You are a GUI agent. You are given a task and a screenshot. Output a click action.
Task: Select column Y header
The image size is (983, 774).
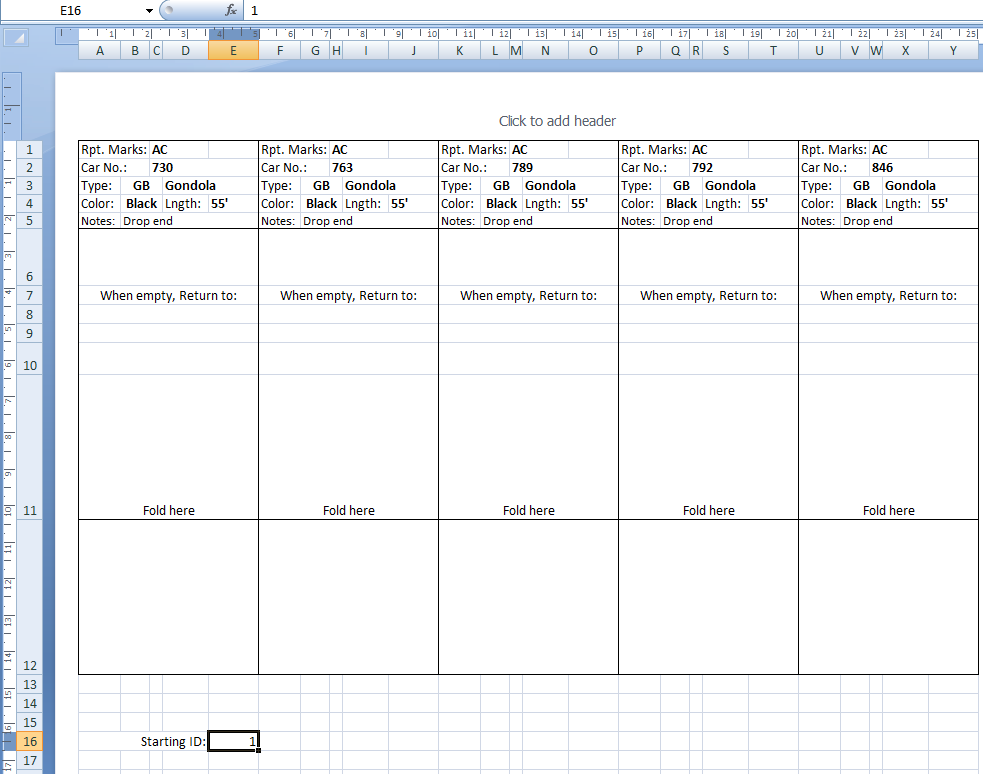[953, 51]
